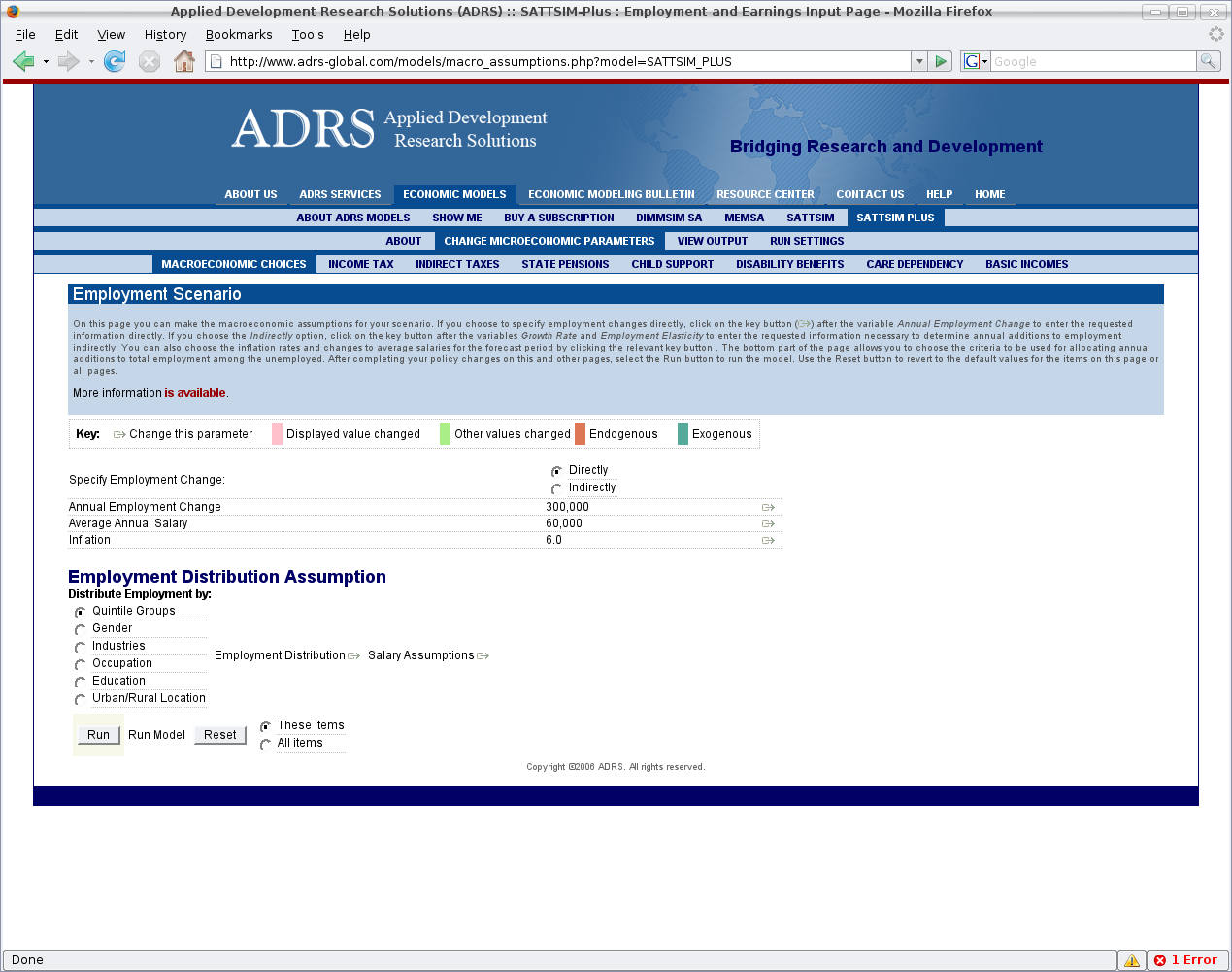Screen dimensions: 1232x972
Task: Click the browser Back arrow icon
Action: coord(23,62)
